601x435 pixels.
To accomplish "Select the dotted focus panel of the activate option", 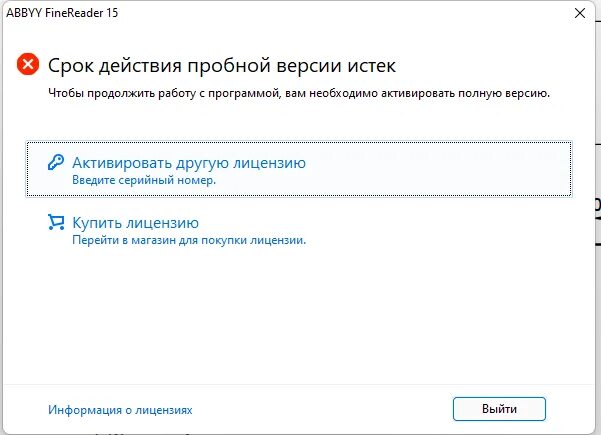I will coord(299,169).
